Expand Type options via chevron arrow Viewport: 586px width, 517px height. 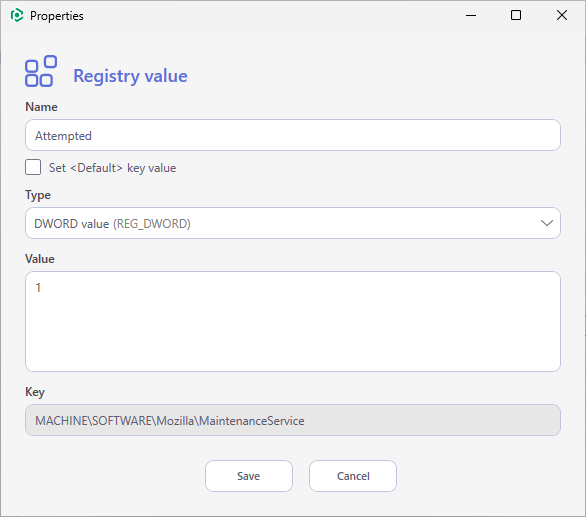[x=547, y=223]
